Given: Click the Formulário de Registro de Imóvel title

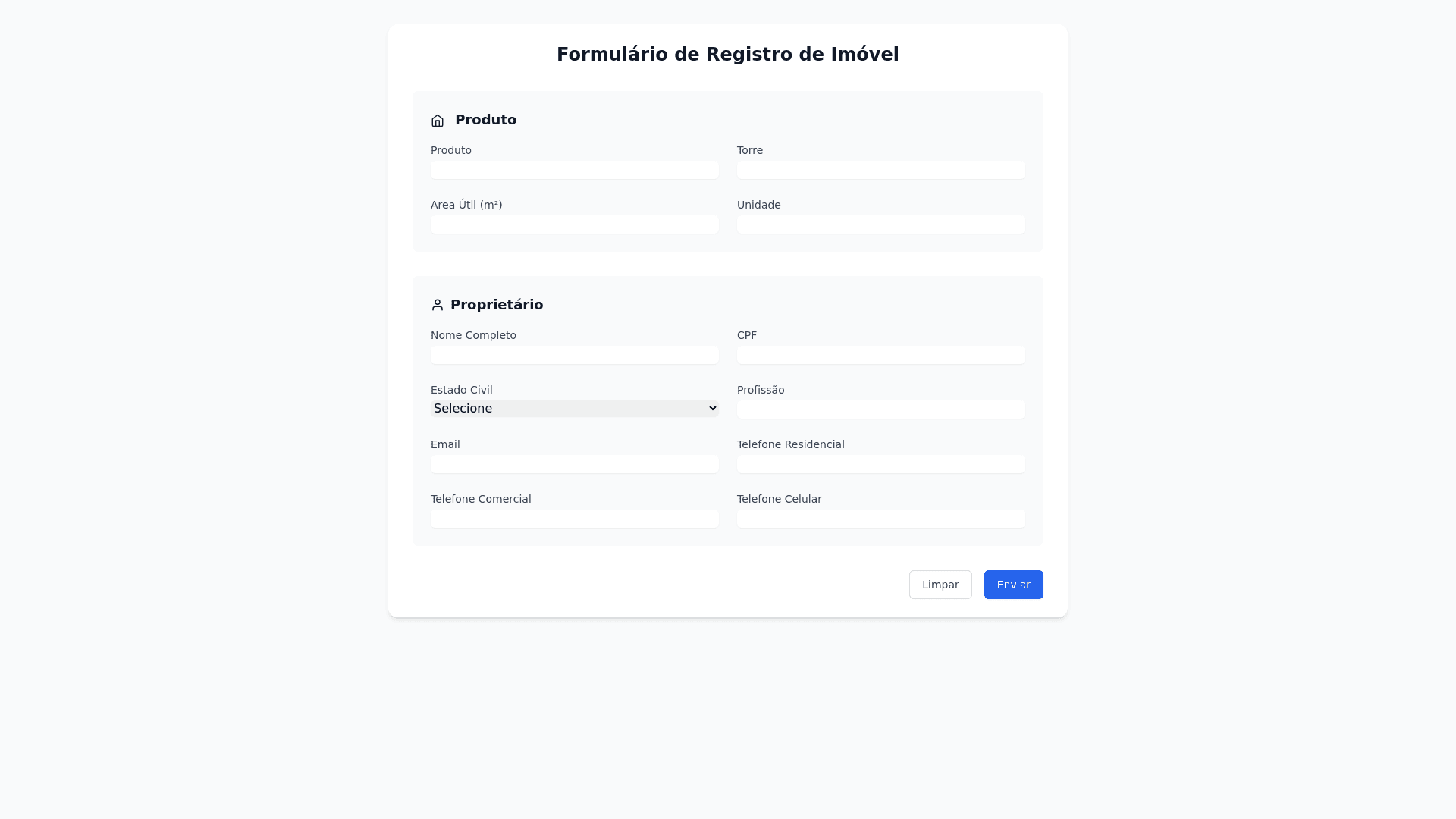Looking at the screenshot, I should pos(727,55).
